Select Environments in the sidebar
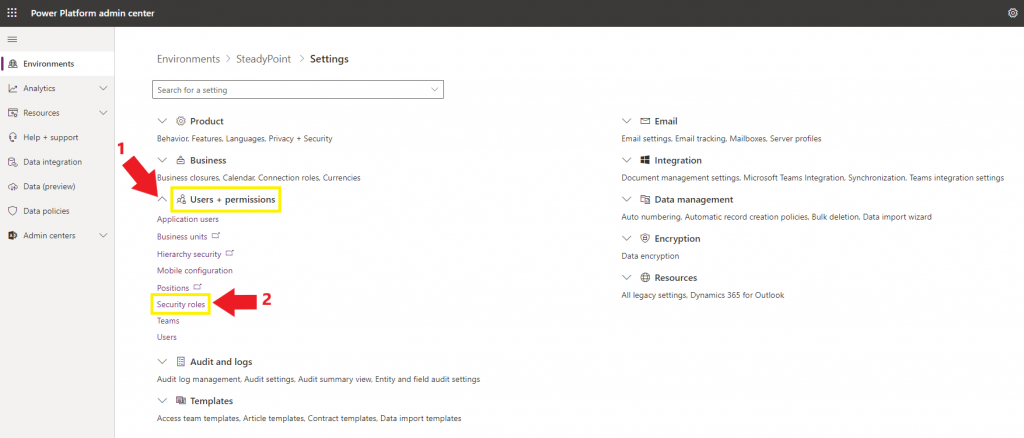 (57, 64)
